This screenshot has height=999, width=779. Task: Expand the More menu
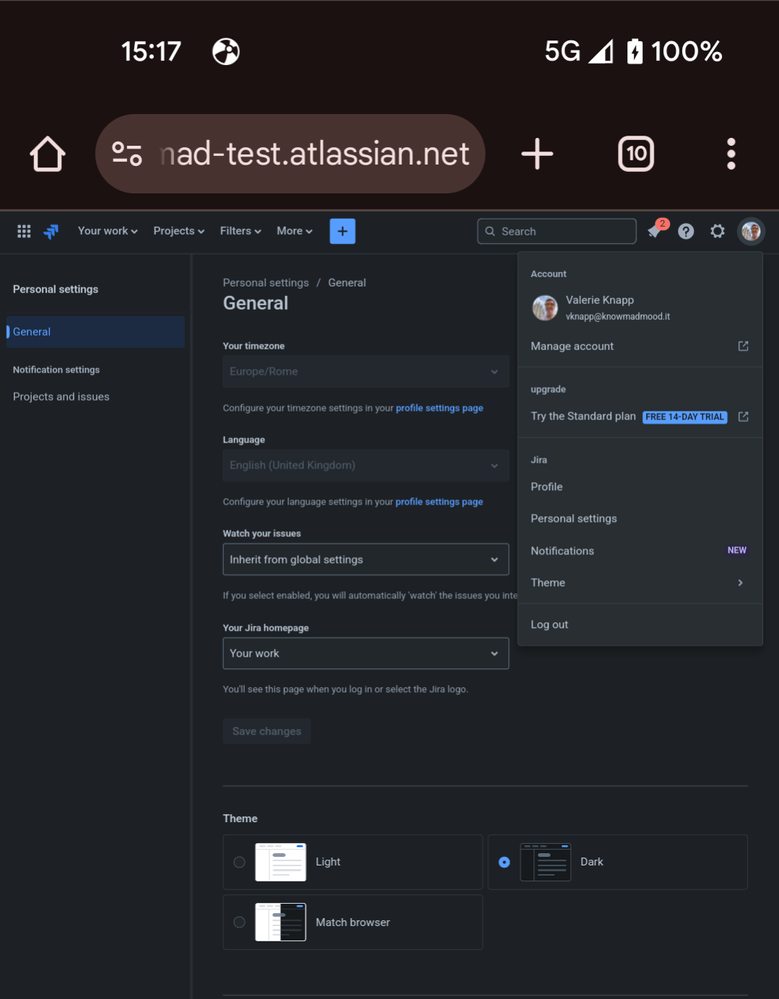coord(294,231)
